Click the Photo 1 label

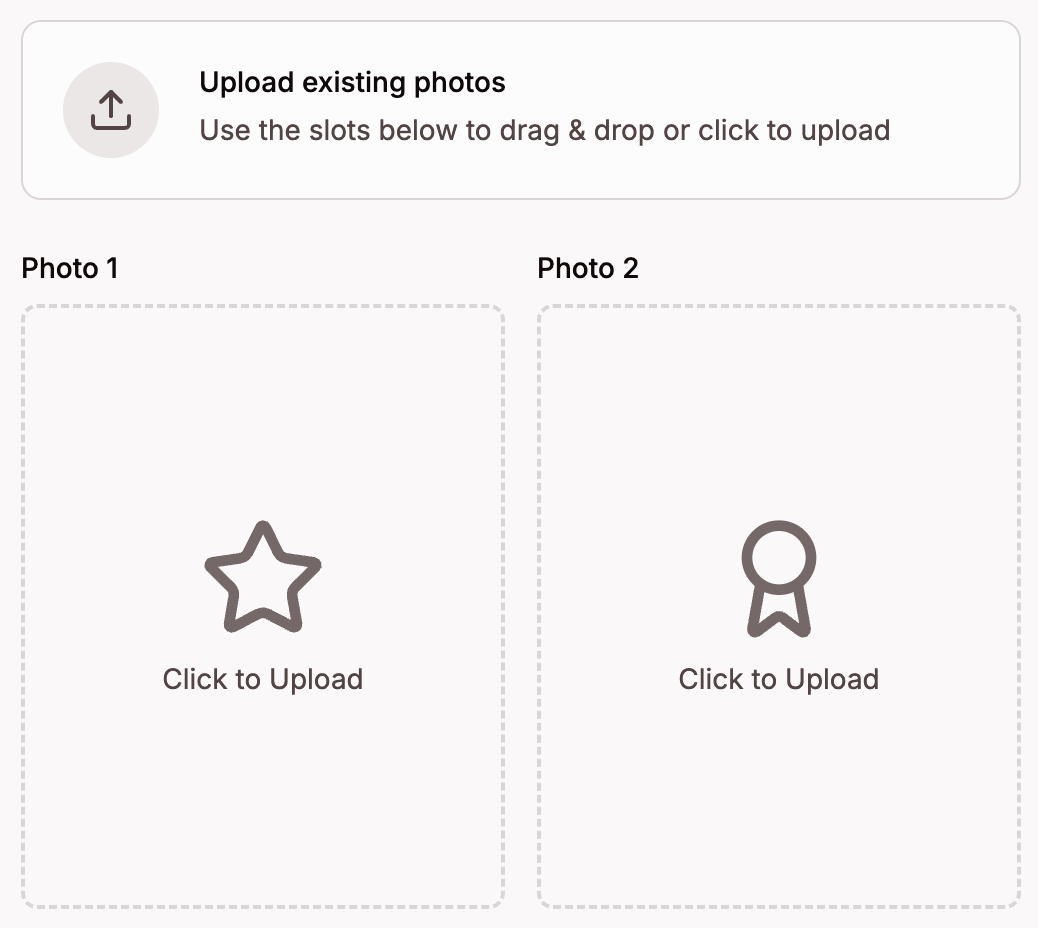(70, 268)
